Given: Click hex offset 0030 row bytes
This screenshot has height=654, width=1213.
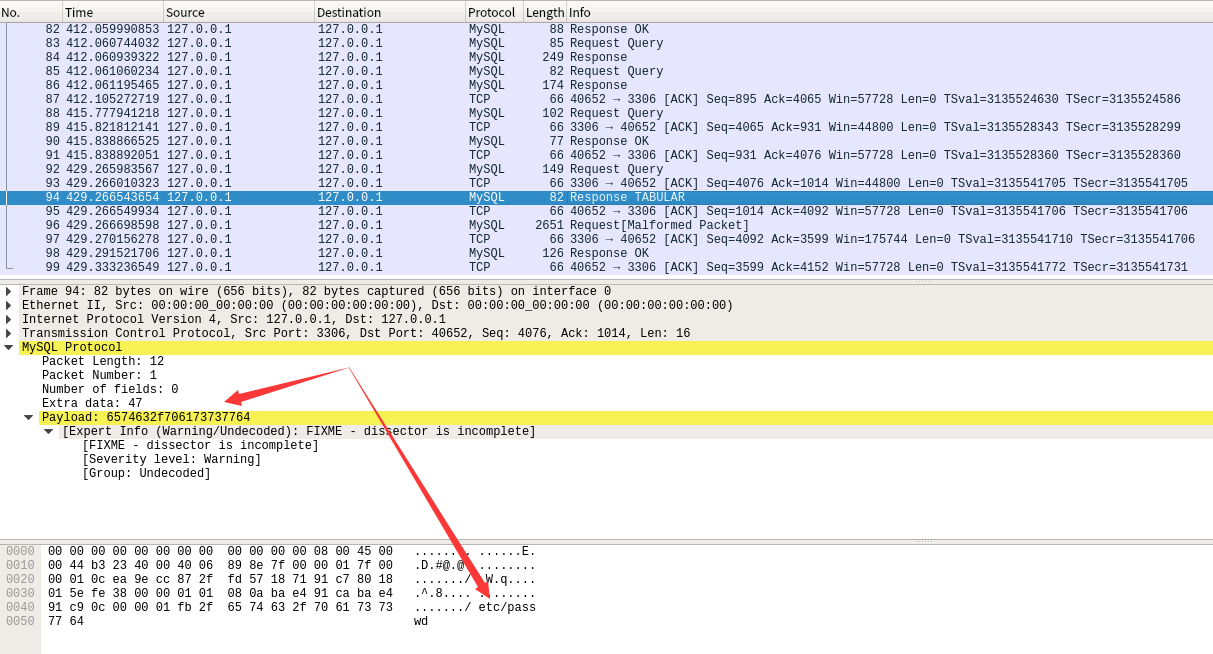Looking at the screenshot, I should point(220,594).
